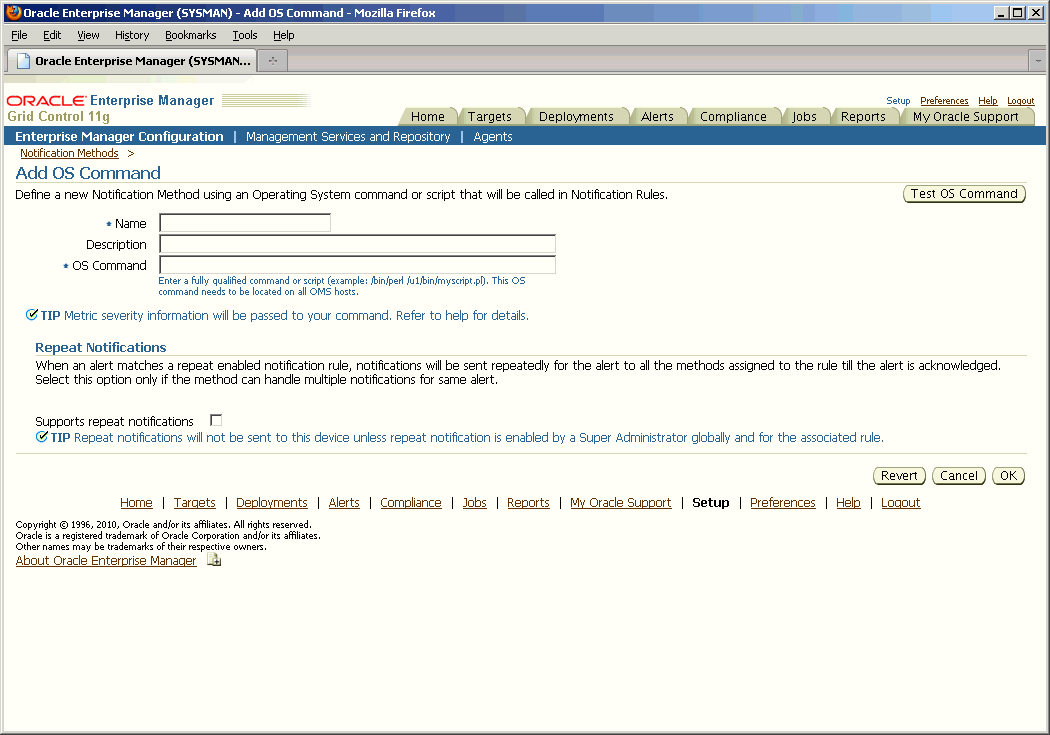Open the Edit menu

(52, 35)
